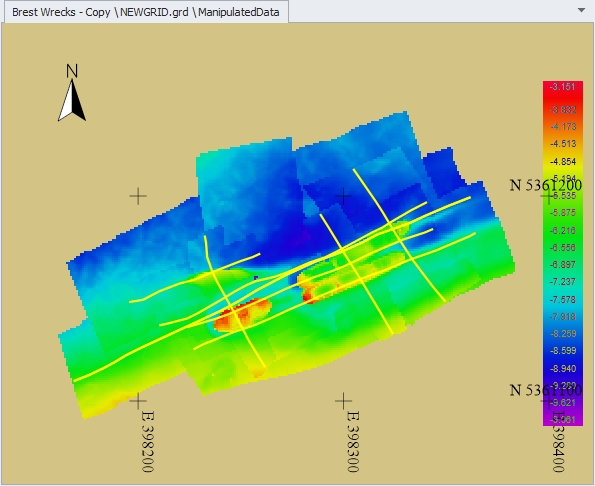Click the red-orange western wreck mound
This screenshot has height=486, width=595.
point(241,315)
